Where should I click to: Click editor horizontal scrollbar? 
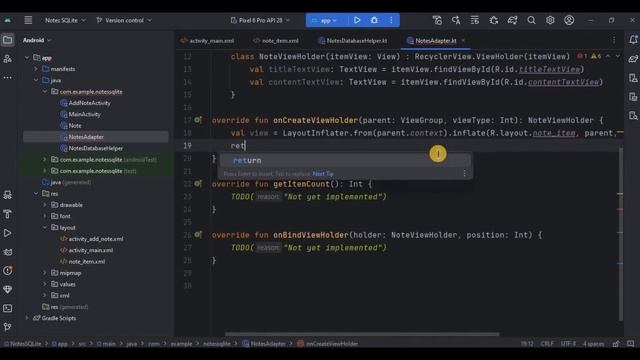(x=362, y=334)
